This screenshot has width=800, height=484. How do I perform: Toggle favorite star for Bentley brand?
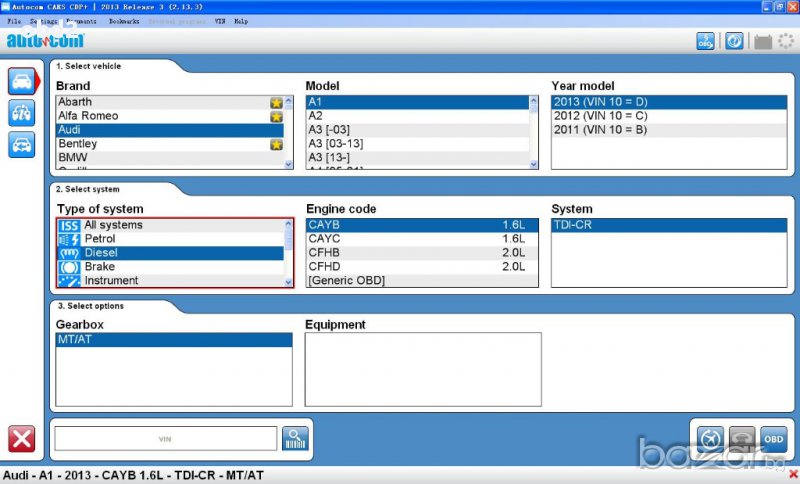pyautogui.click(x=276, y=144)
